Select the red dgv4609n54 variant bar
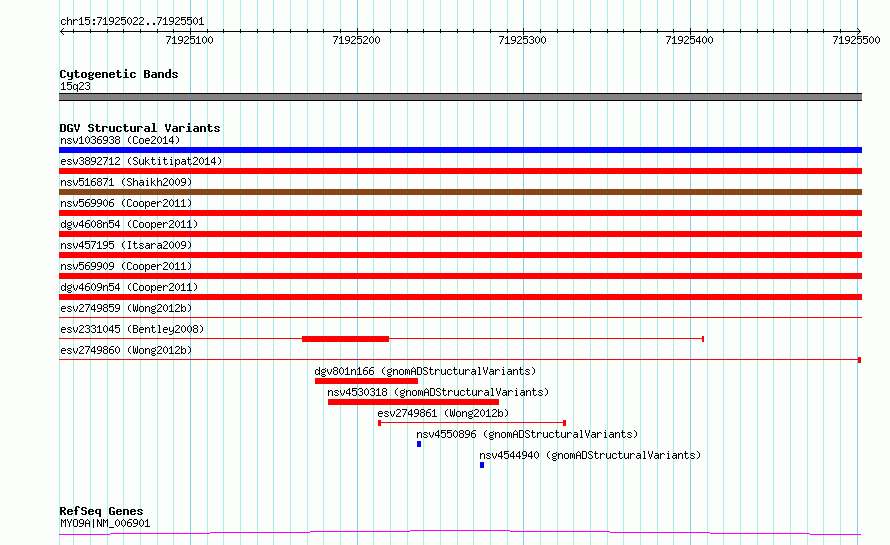Image resolution: width=890 pixels, height=545 pixels. tap(460, 297)
